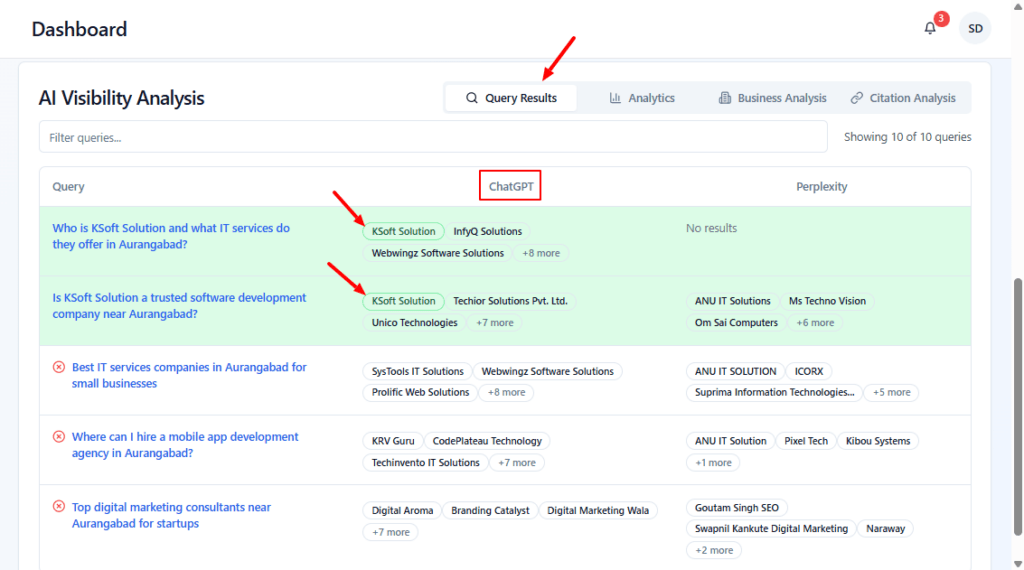This screenshot has height=570, width=1024.
Task: Click the Digital Aroma tag
Action: [x=403, y=510]
